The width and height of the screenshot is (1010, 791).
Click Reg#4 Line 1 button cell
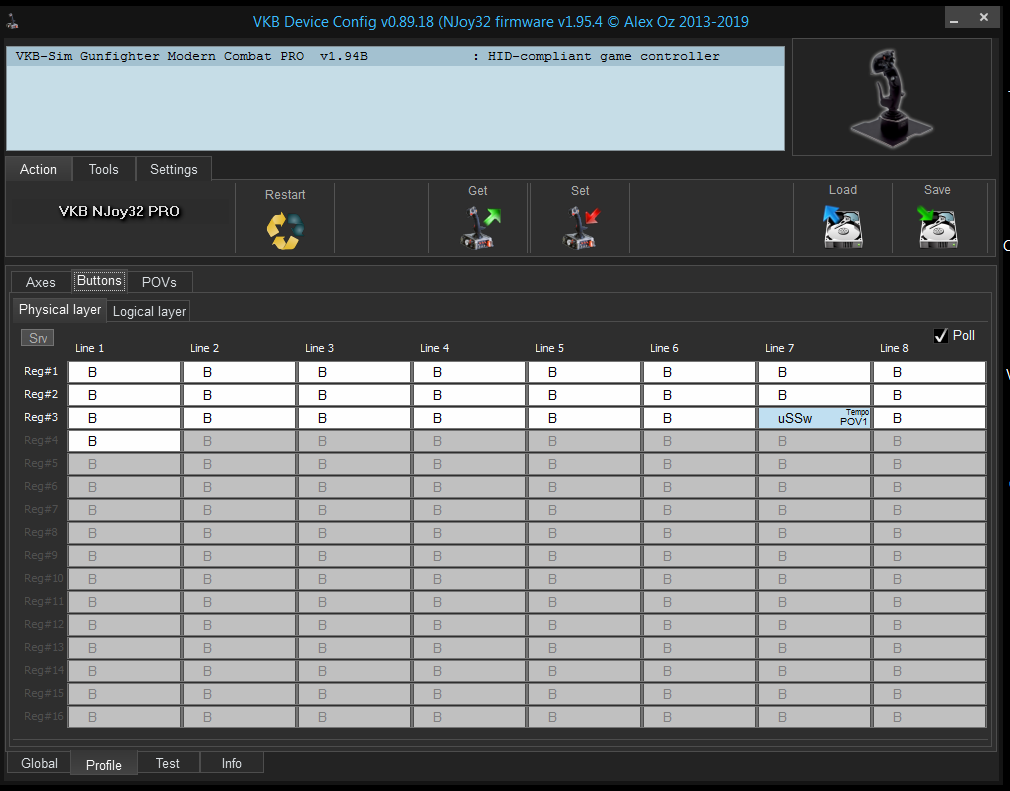(124, 441)
